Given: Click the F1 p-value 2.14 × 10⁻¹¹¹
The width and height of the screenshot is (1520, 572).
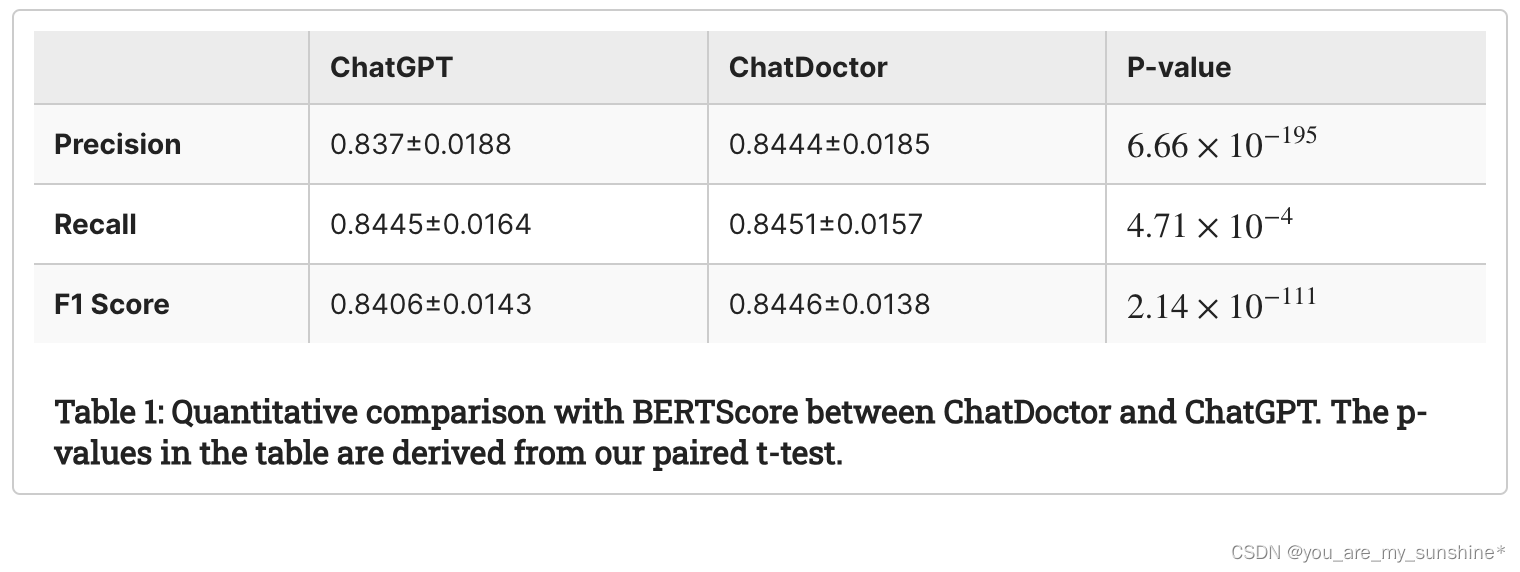Looking at the screenshot, I should [1221, 303].
